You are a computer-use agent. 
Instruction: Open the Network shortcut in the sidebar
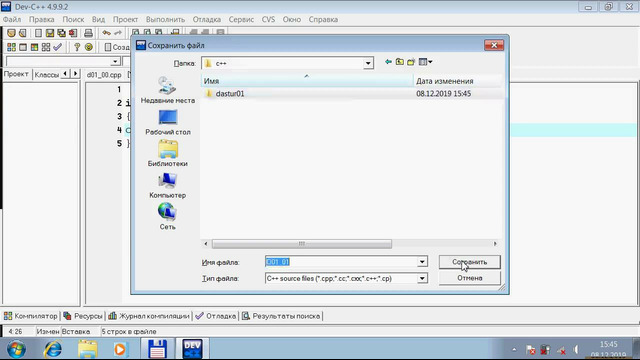[x=167, y=217]
